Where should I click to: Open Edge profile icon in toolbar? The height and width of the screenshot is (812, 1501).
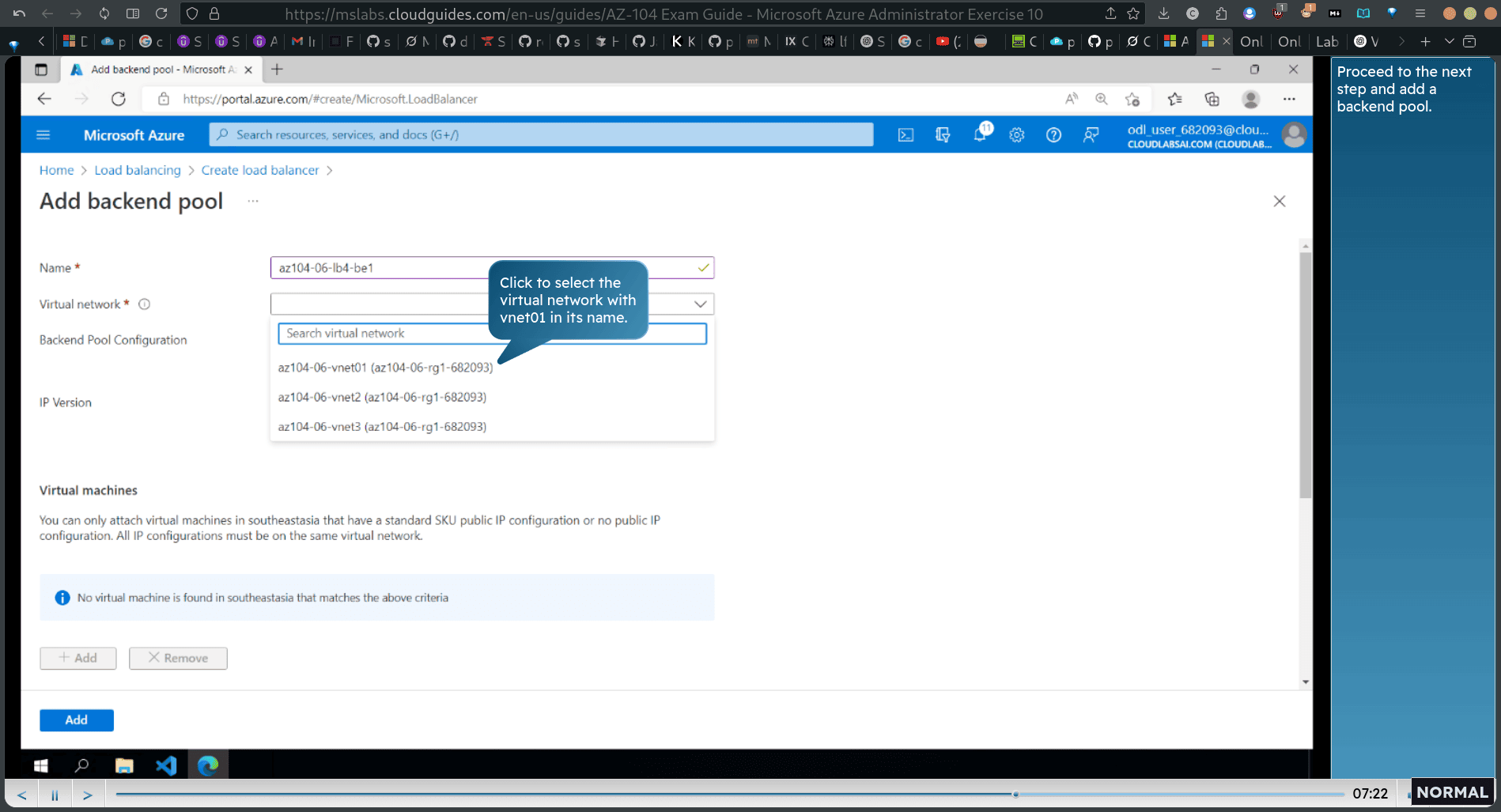[1250, 99]
